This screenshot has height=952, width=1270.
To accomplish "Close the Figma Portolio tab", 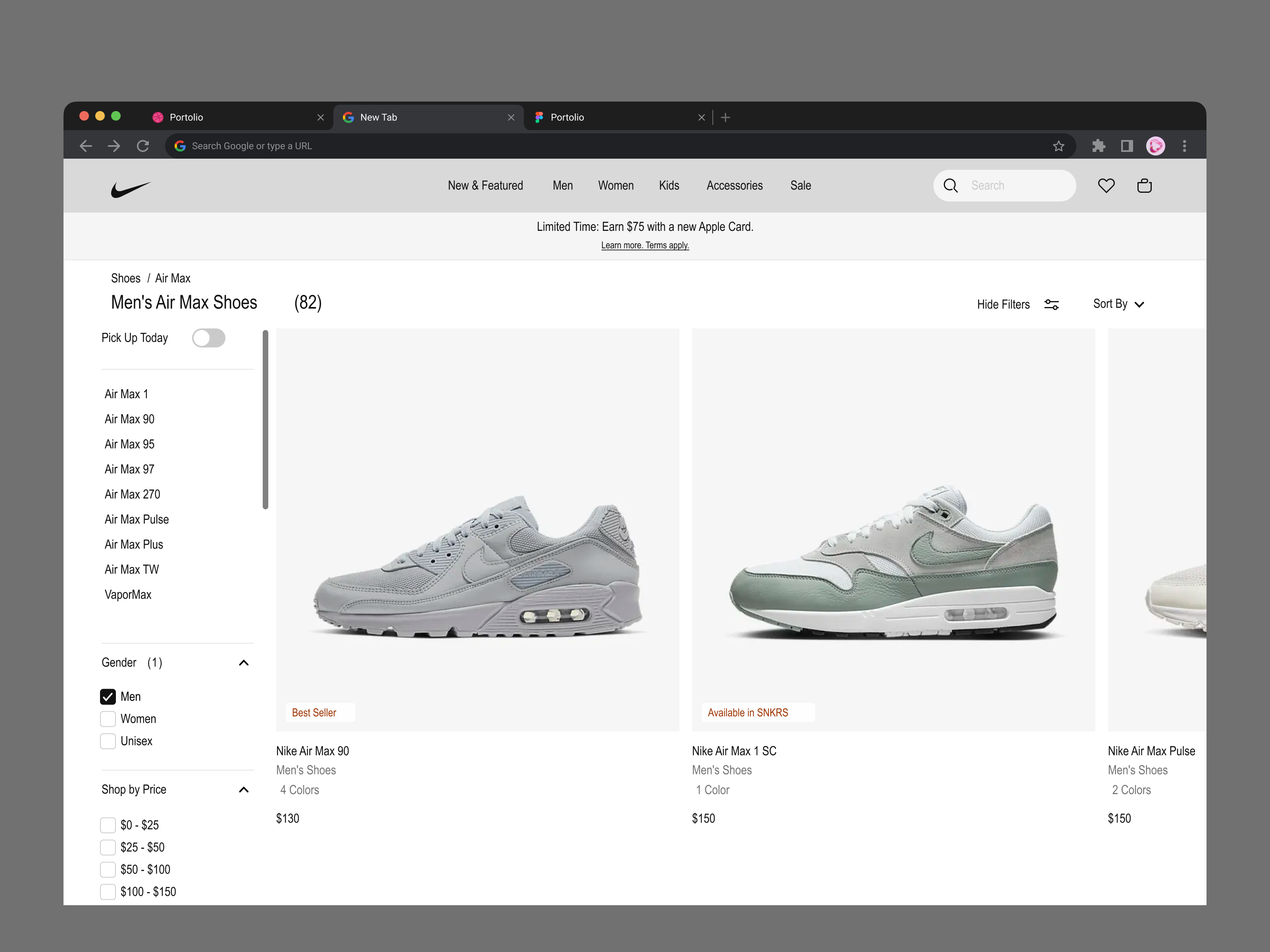I will pyautogui.click(x=701, y=117).
